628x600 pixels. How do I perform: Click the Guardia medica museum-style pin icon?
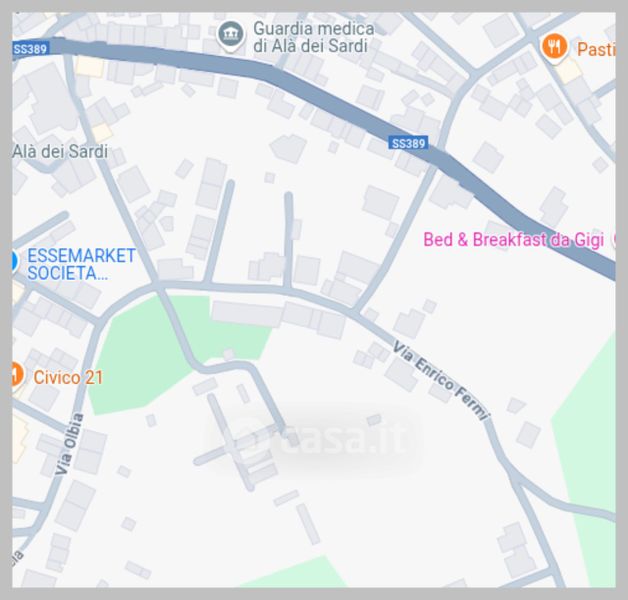pyautogui.click(x=231, y=35)
